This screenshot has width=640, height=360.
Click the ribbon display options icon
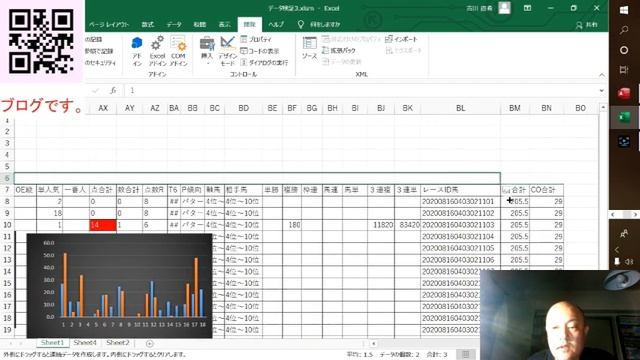point(527,8)
